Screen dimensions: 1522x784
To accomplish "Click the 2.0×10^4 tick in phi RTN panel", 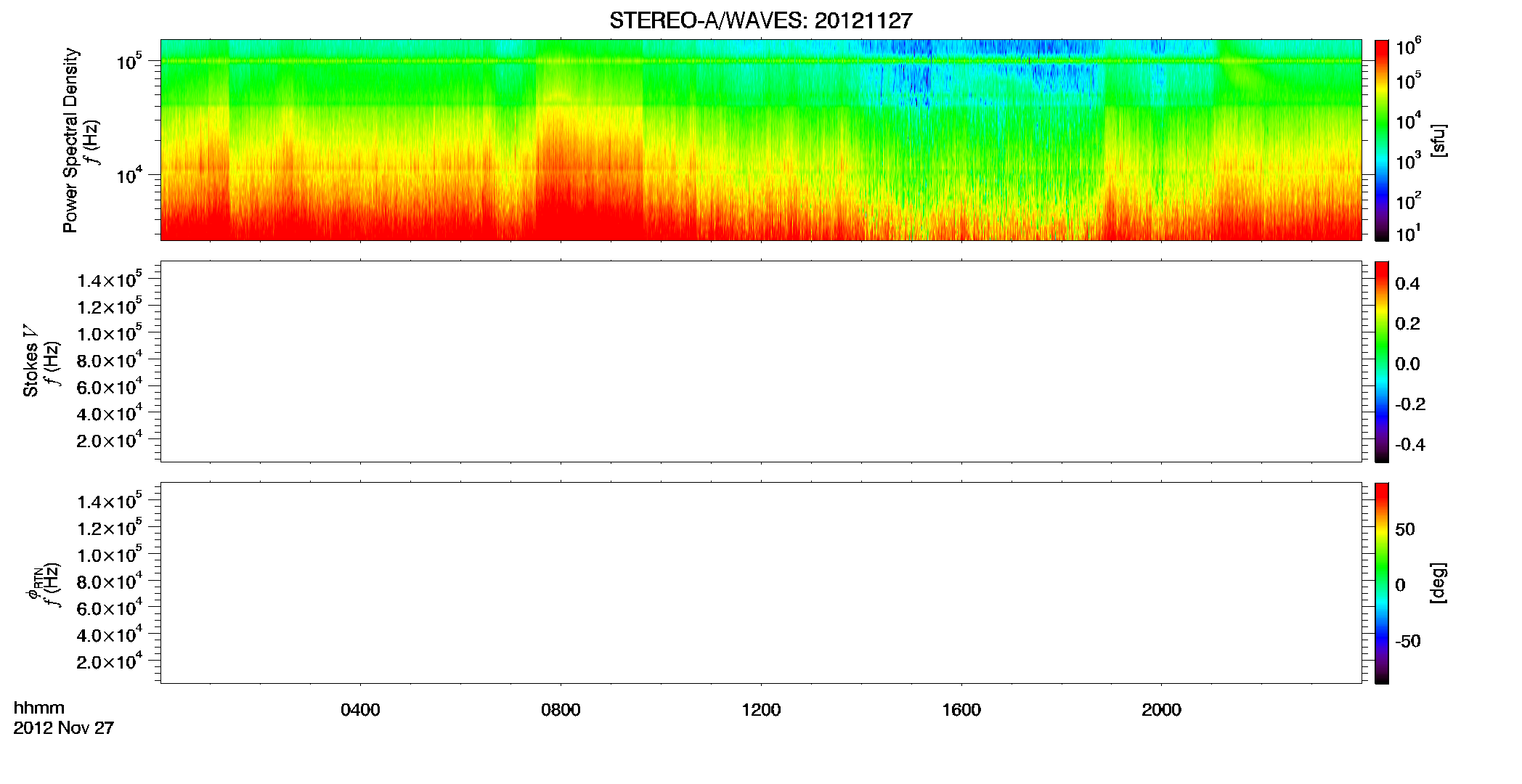I will (x=110, y=661).
